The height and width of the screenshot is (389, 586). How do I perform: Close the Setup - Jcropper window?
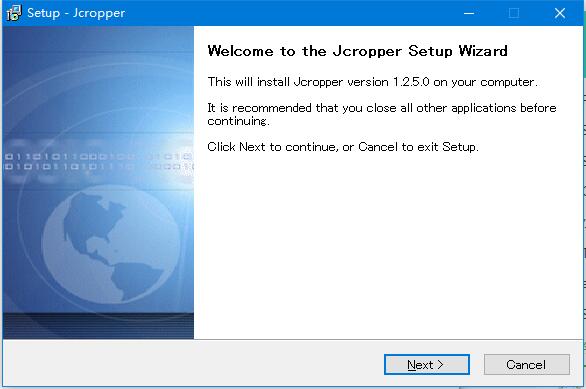point(559,13)
